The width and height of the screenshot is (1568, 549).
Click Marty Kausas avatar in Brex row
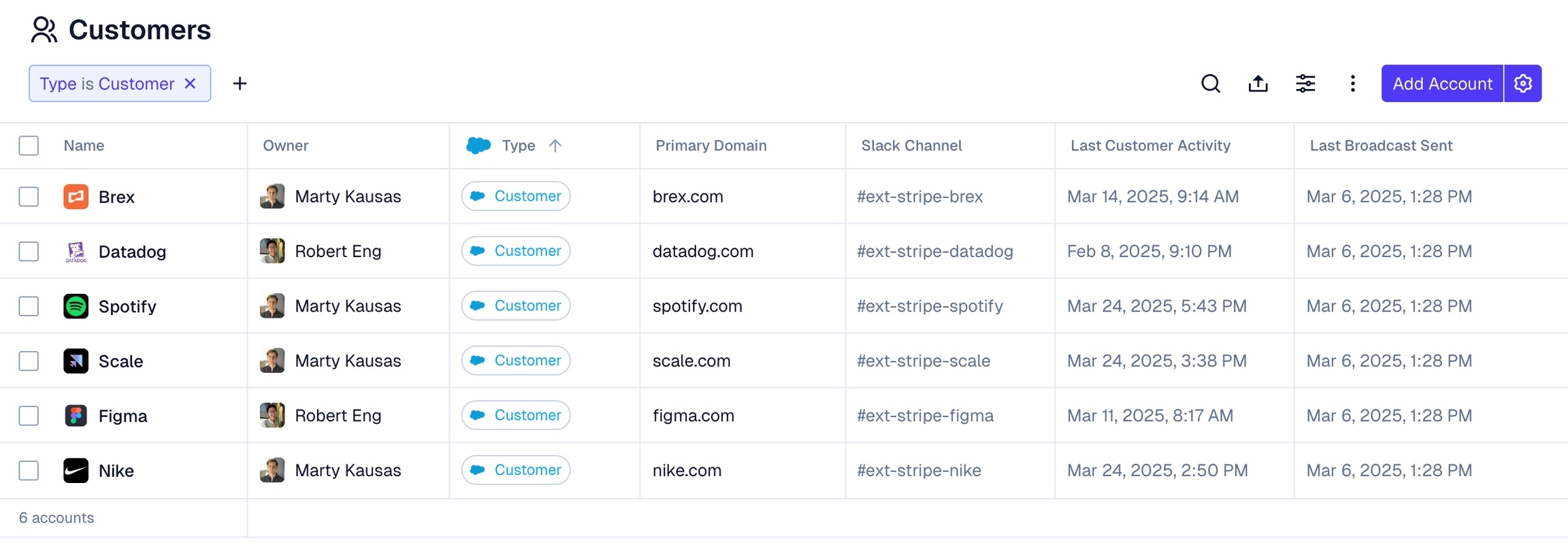click(x=272, y=197)
